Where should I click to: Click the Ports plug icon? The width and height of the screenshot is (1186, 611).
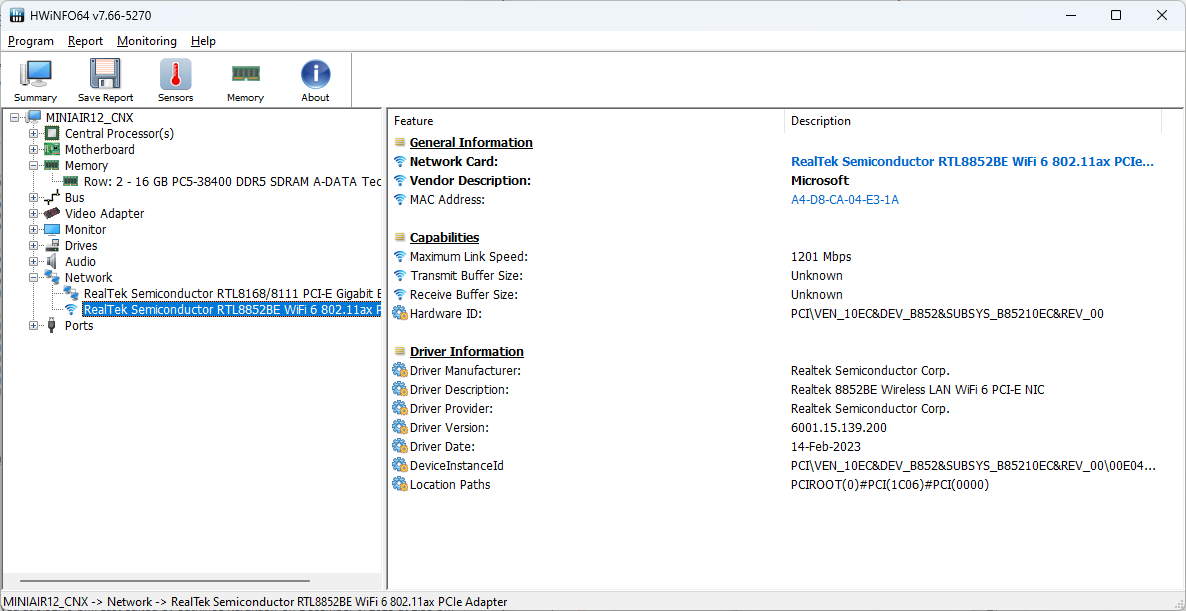(52, 325)
